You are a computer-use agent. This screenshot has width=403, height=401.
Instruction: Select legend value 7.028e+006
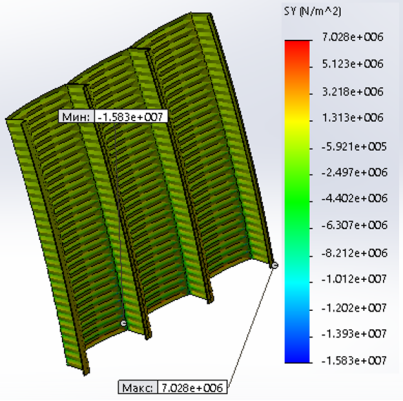(353, 37)
